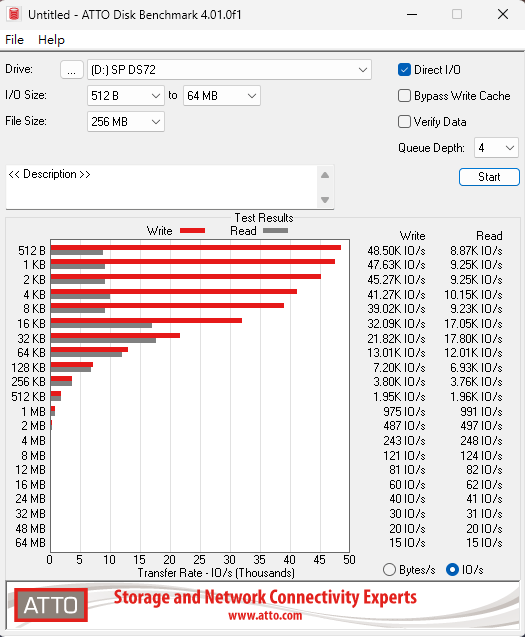Click the 17.80K IO/s read value

point(473,339)
